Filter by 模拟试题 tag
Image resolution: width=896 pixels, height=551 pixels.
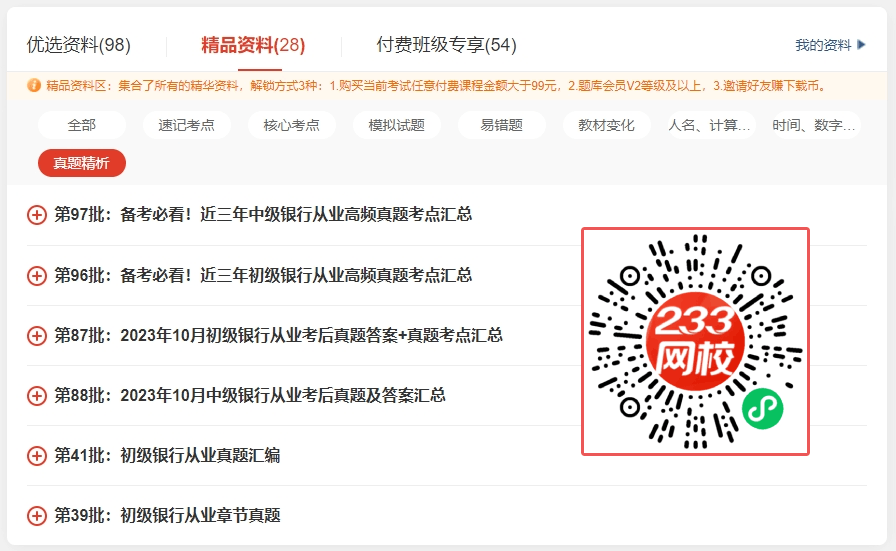coord(397,125)
